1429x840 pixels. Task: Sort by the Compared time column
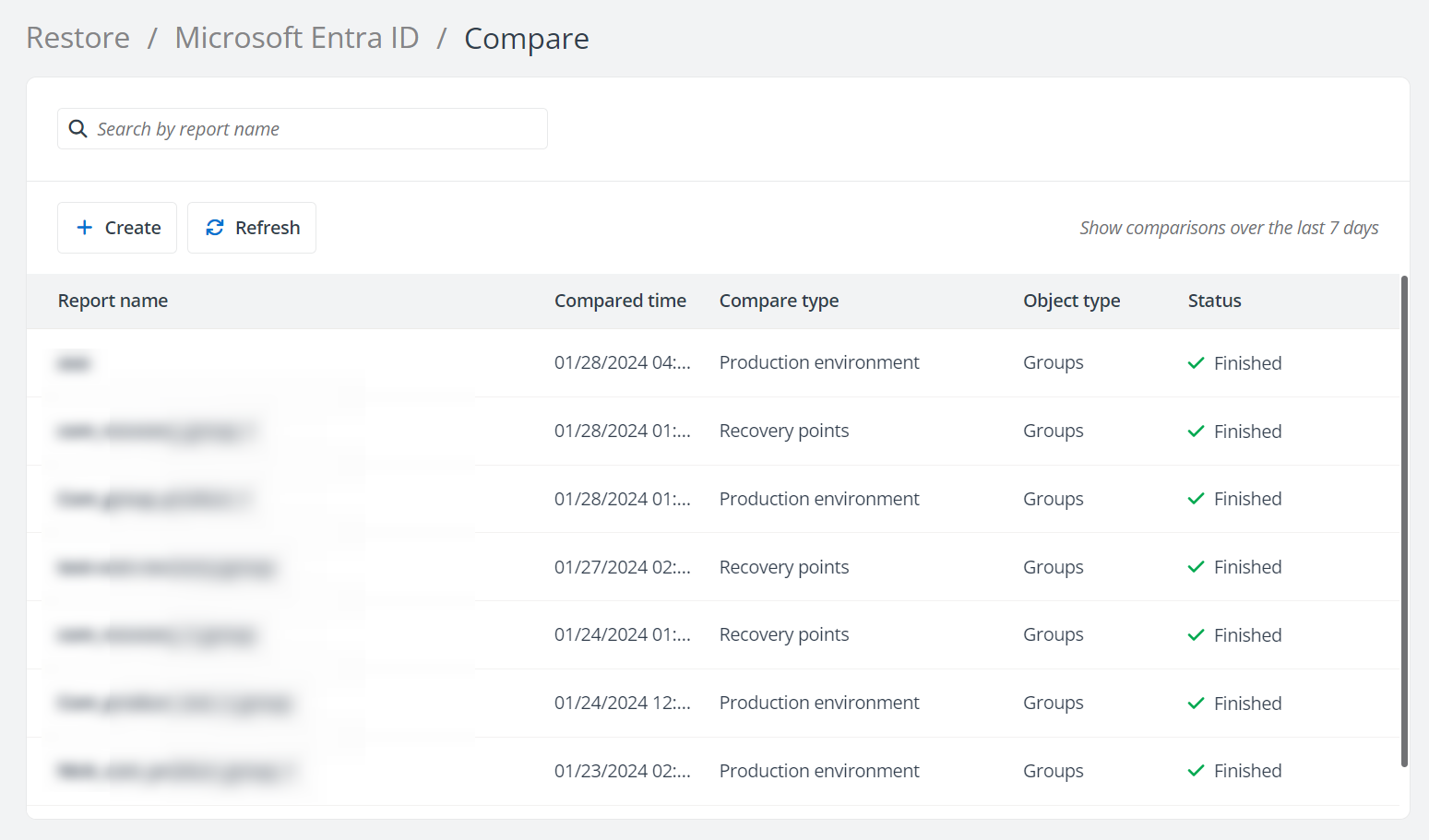click(620, 301)
